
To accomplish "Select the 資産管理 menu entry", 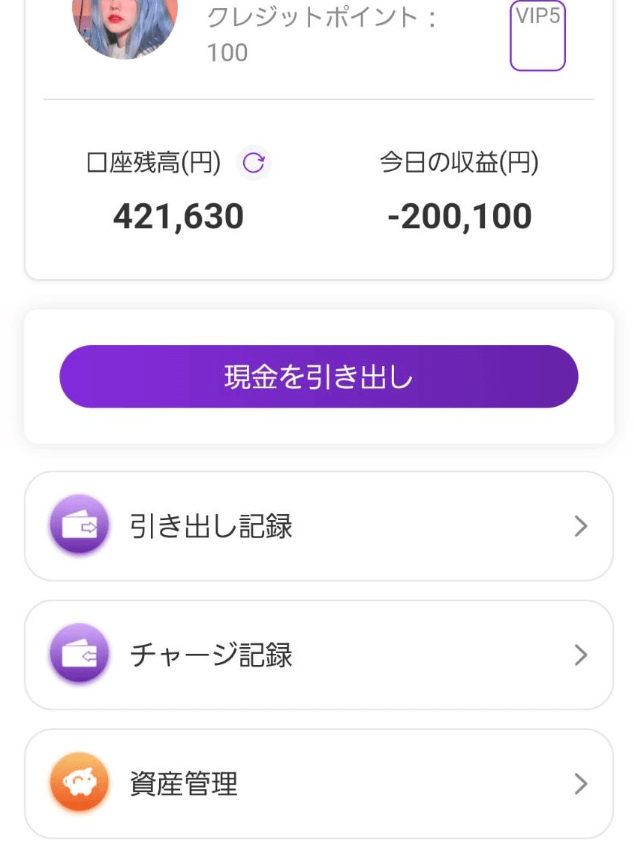I will (184, 784).
